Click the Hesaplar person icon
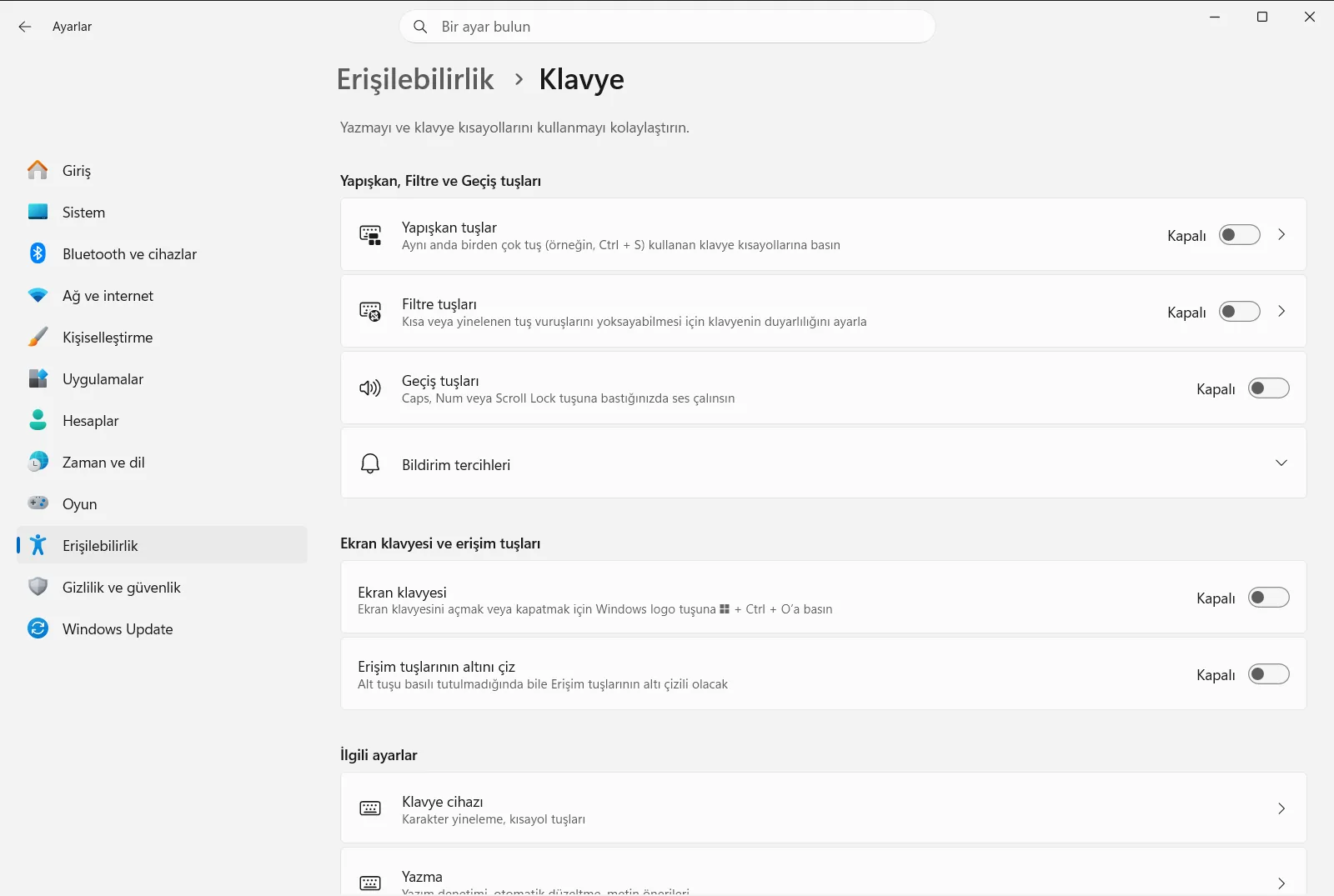Screen dimensions: 1334x896 pos(38,420)
